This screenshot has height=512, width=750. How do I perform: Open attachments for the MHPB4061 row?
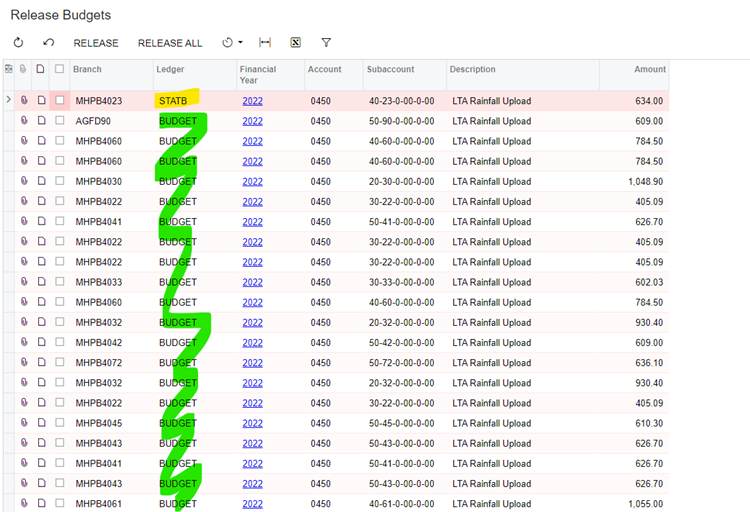(24, 503)
